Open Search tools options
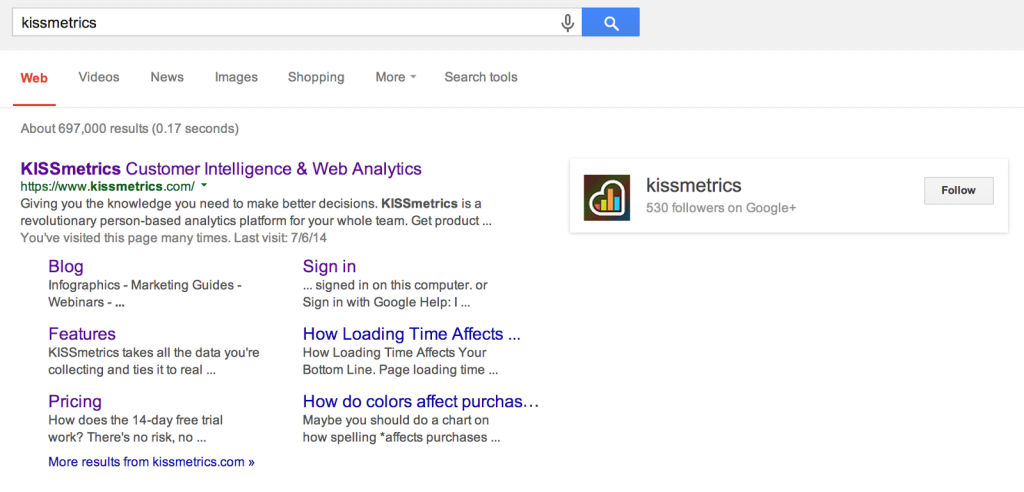The height and width of the screenshot is (492, 1024). (481, 77)
